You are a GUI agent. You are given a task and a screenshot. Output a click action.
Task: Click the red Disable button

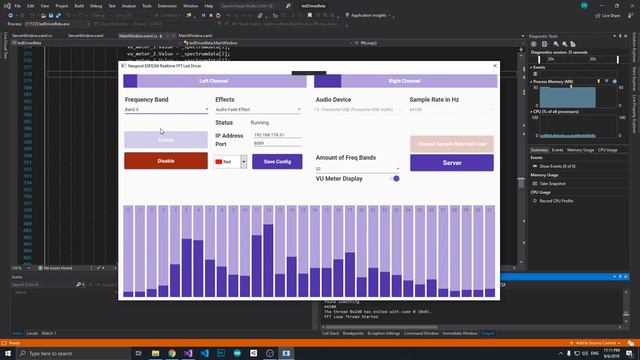166,161
